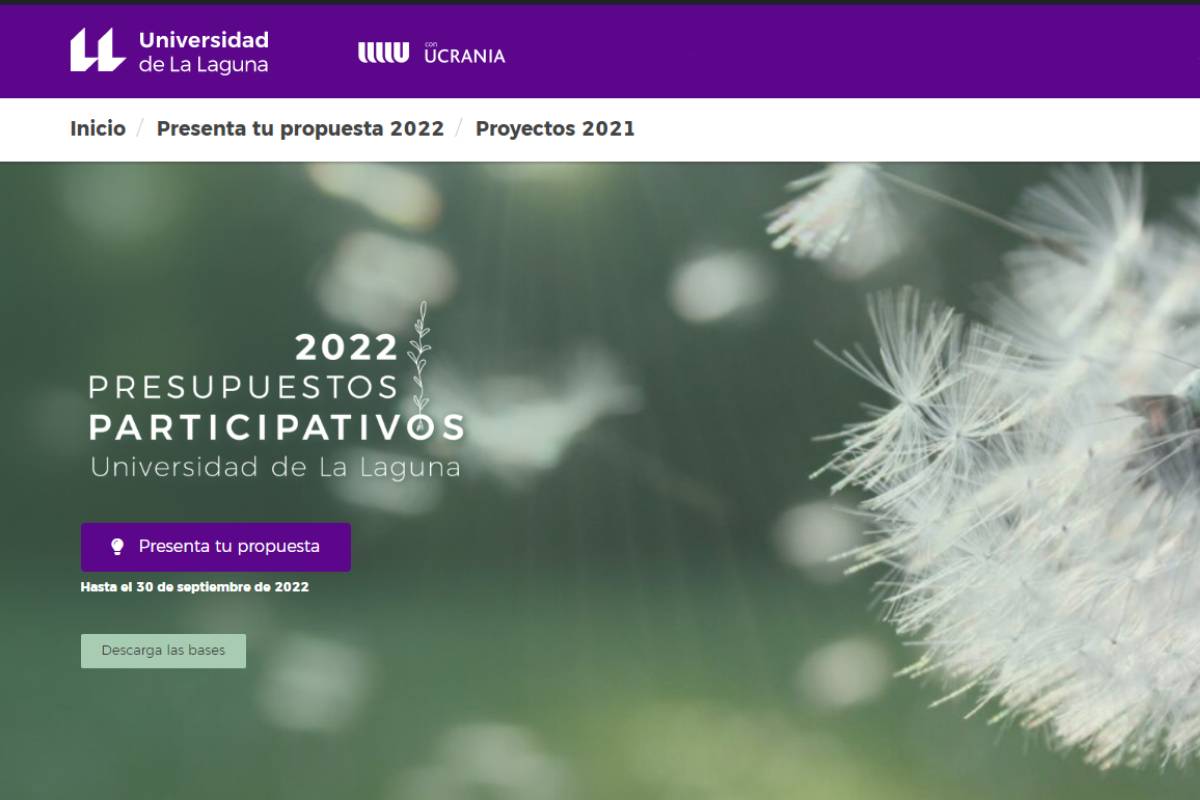Click the large '2022' hero heading
Viewport: 1200px width, 800px height.
(x=346, y=348)
